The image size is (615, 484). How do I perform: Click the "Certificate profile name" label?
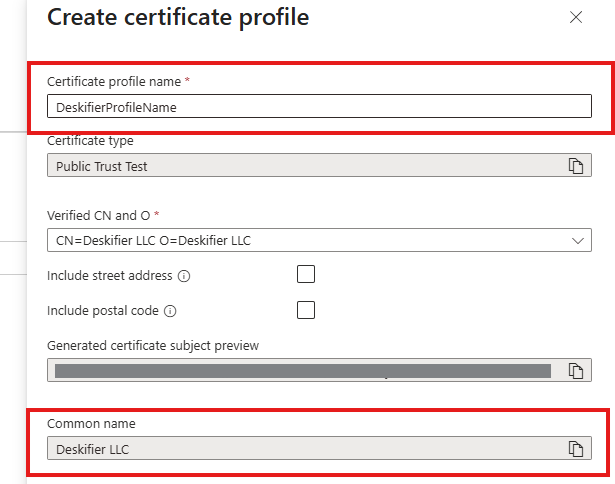tap(114, 82)
